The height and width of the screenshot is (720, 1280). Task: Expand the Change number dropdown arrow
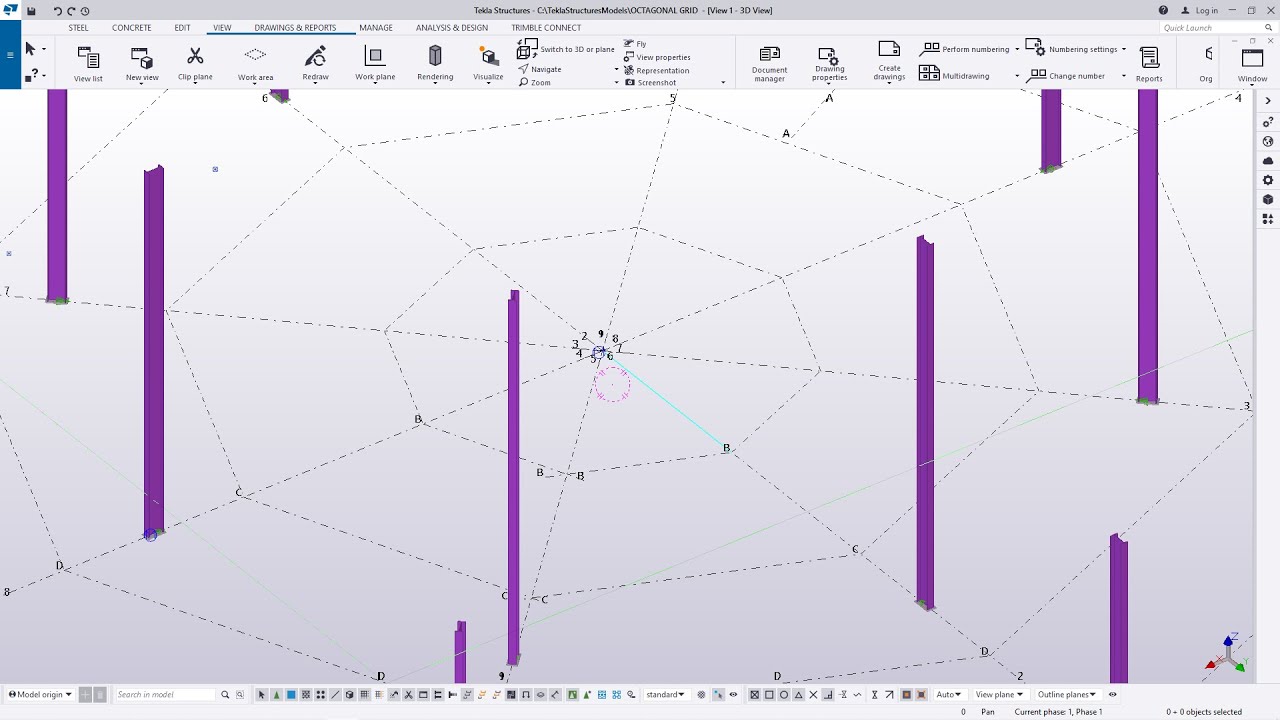click(x=1124, y=76)
